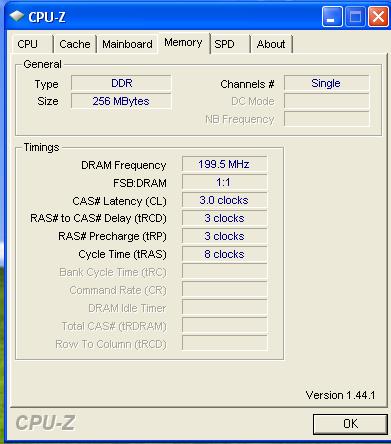Screen dimensions: 391x444
Task: Minimize the CPU-Z window
Action: point(332,16)
